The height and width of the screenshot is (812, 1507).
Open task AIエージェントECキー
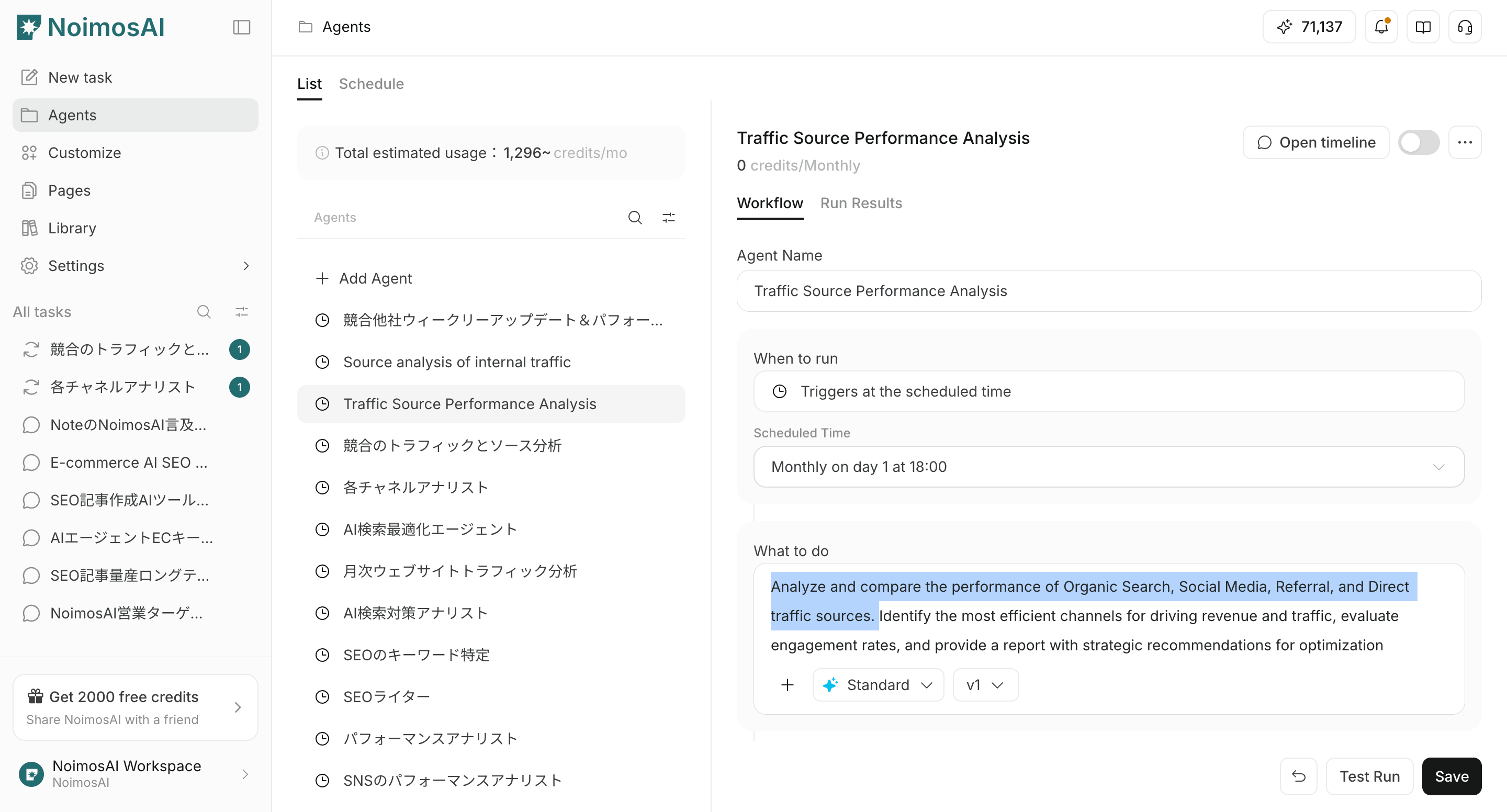pyautogui.click(x=135, y=538)
